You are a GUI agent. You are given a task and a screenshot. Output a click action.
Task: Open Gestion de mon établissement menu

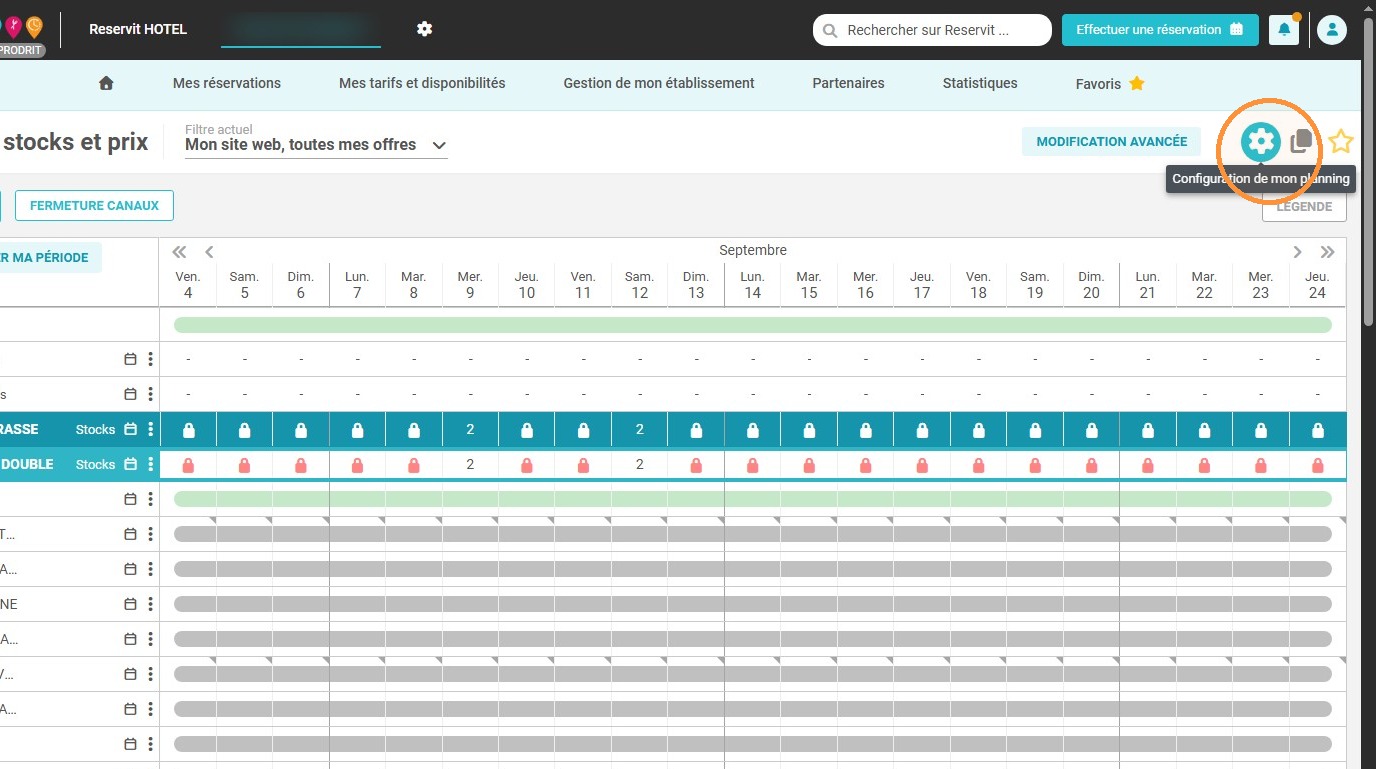click(x=659, y=84)
